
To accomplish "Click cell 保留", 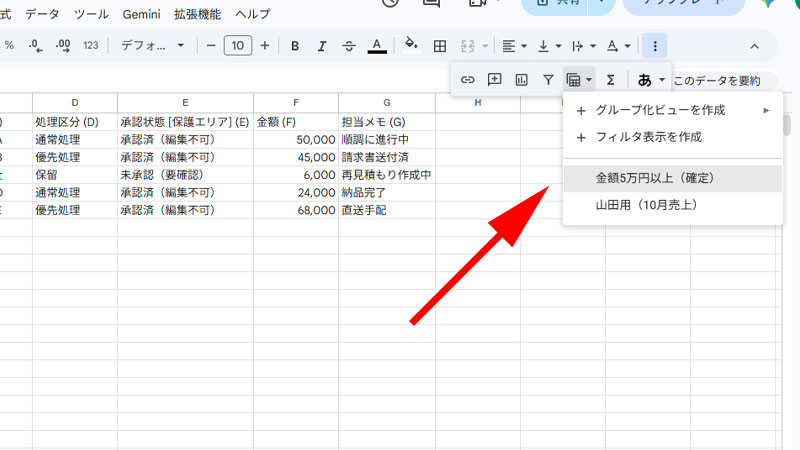I will click(75, 175).
